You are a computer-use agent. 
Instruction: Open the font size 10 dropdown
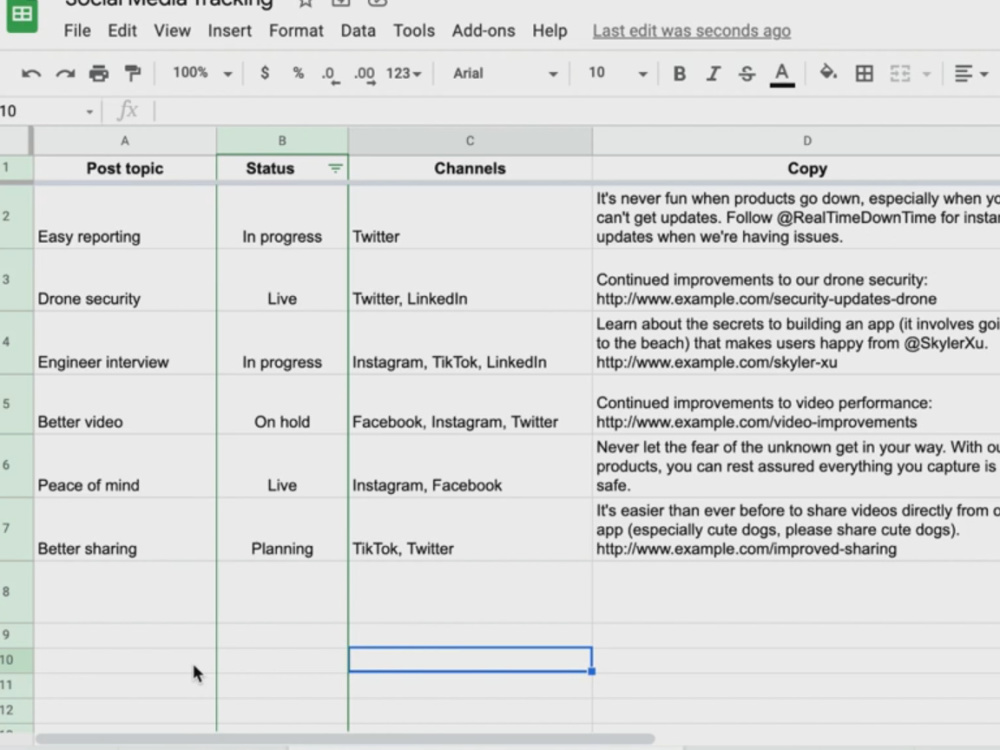coord(617,73)
